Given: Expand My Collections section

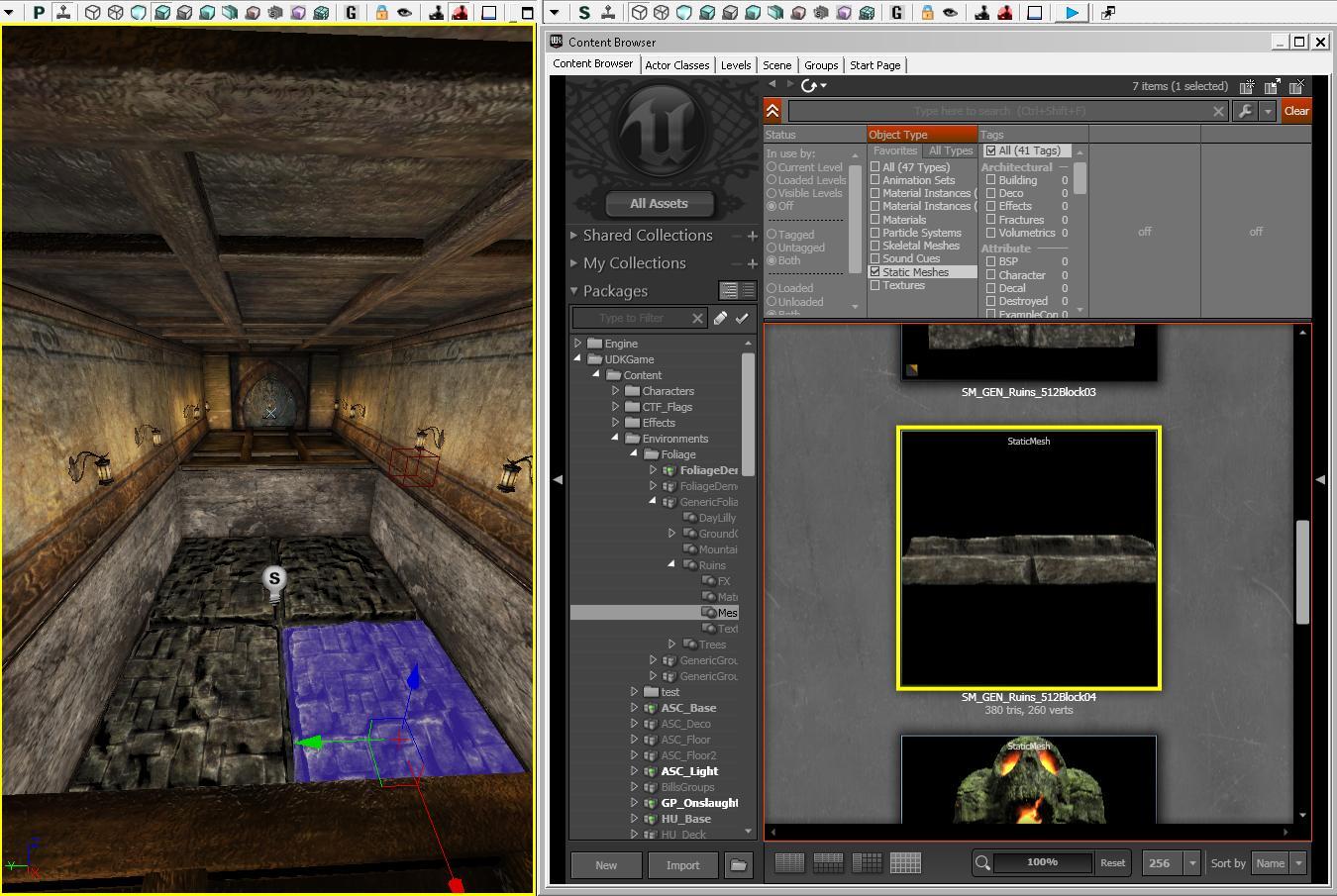Looking at the screenshot, I should click(573, 262).
